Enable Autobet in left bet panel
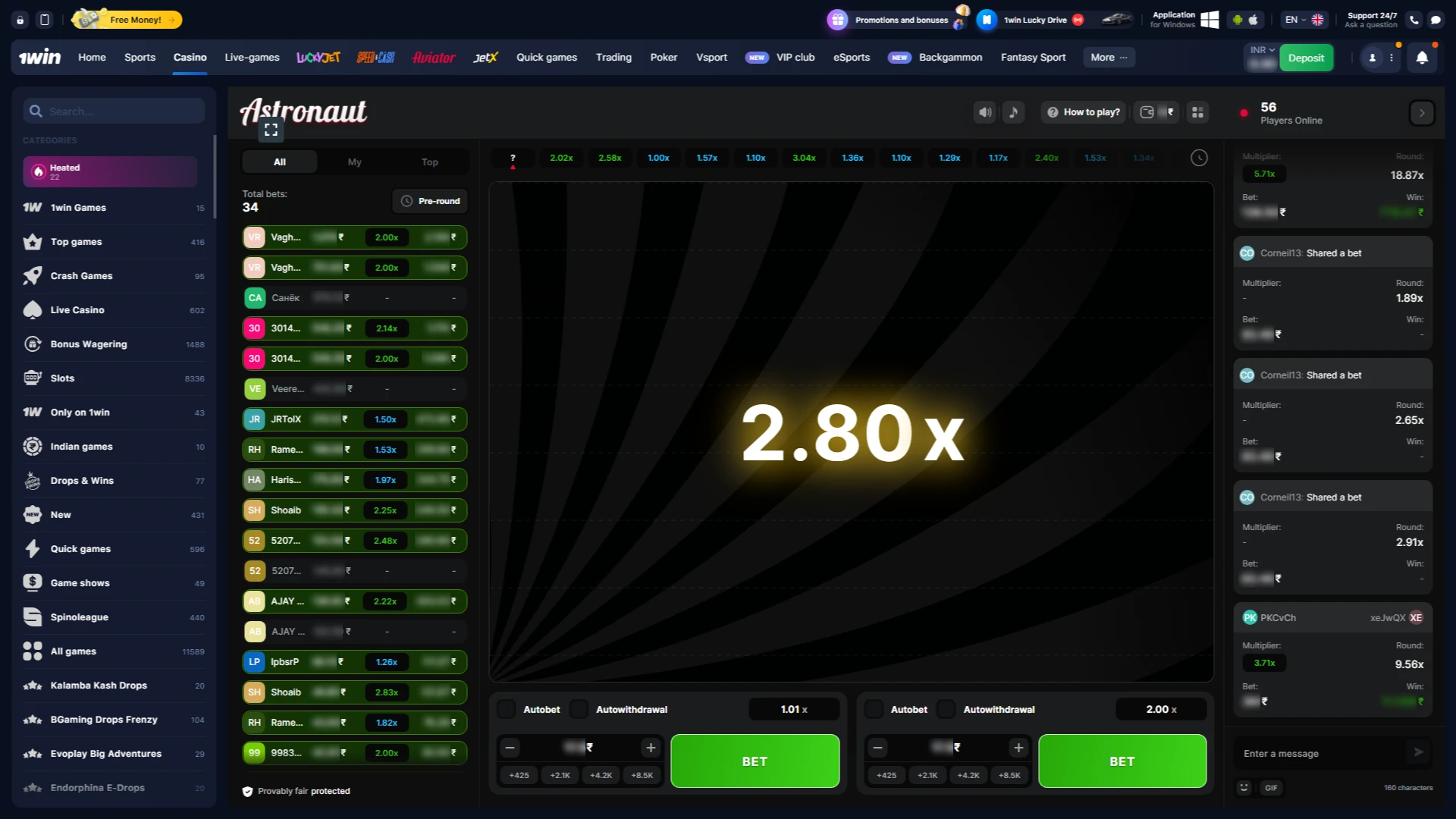This screenshot has width=1456, height=819. click(506, 709)
